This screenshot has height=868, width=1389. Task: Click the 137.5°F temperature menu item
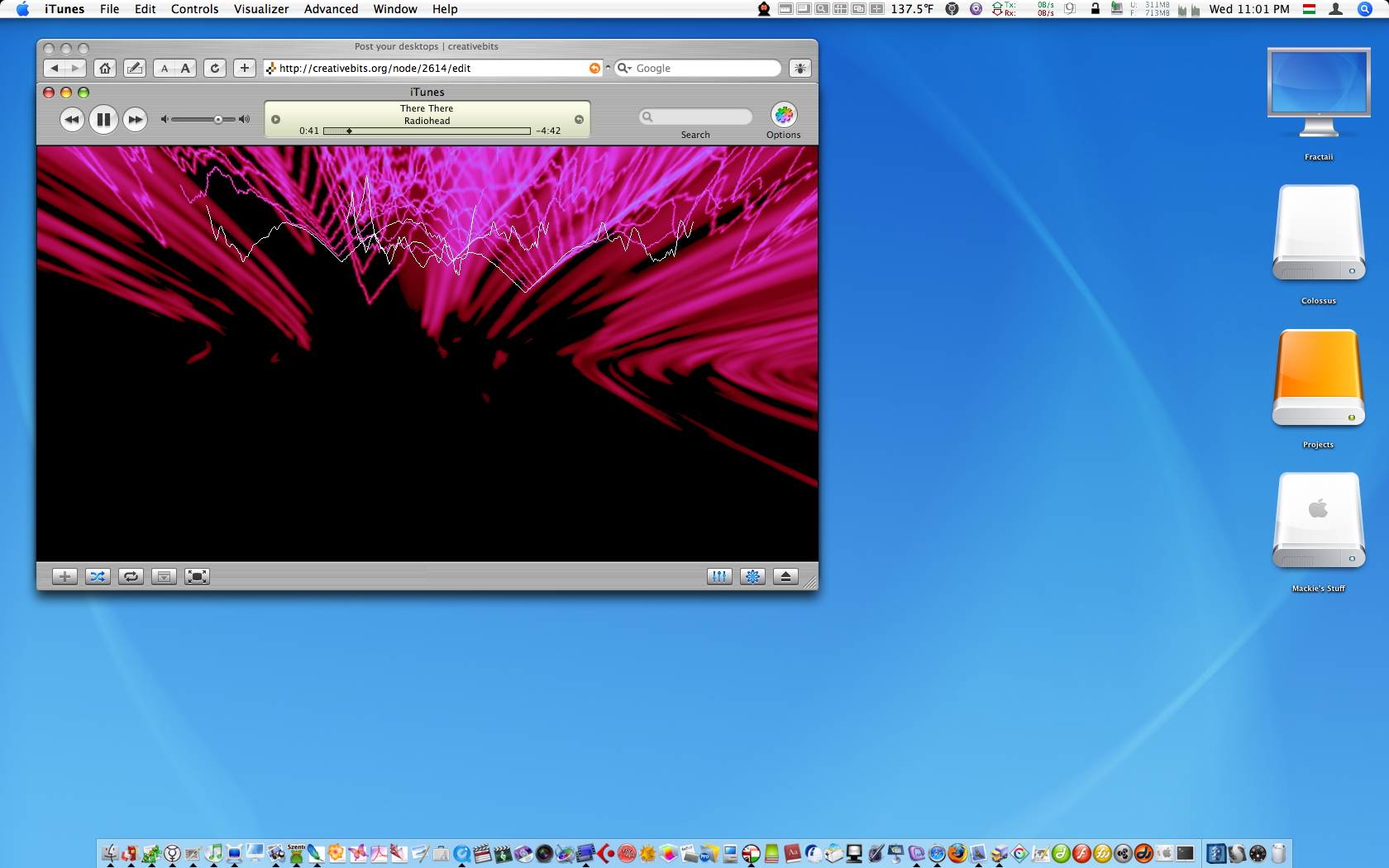(x=912, y=9)
